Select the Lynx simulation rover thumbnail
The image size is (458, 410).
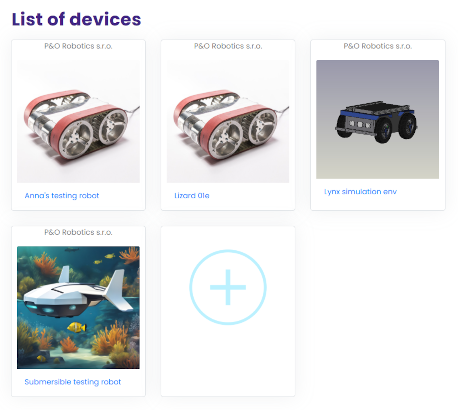pyautogui.click(x=377, y=119)
